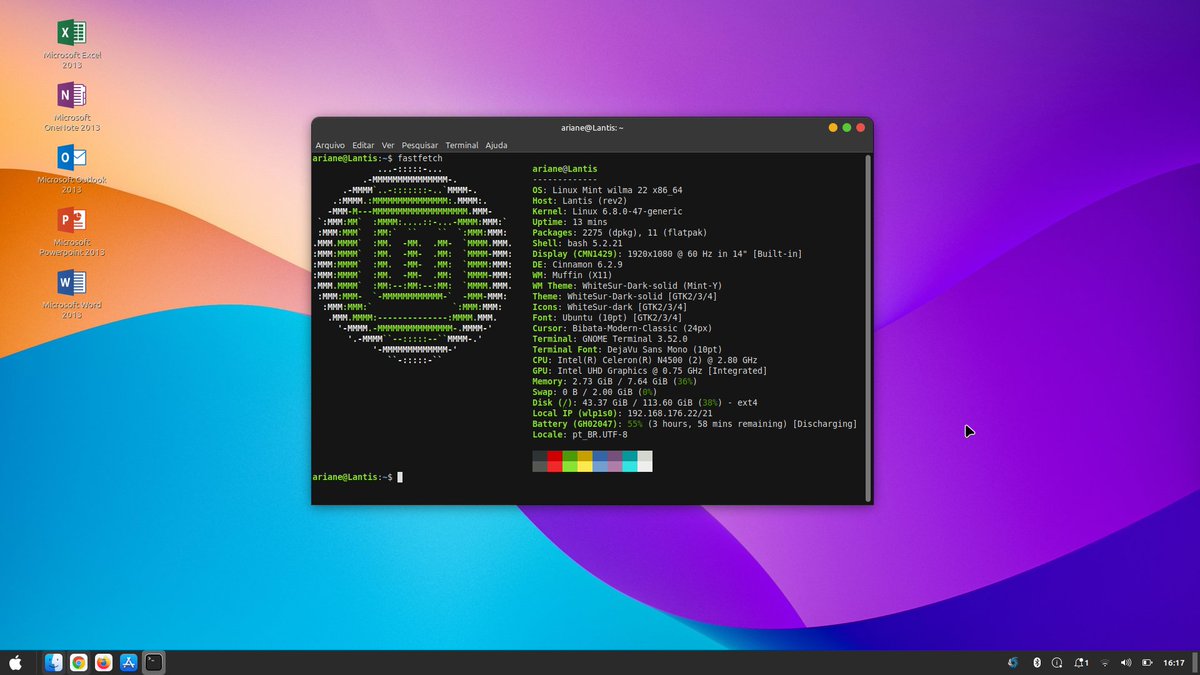The image size is (1200, 675).
Task: Open the Ver menu
Action: (x=388, y=145)
